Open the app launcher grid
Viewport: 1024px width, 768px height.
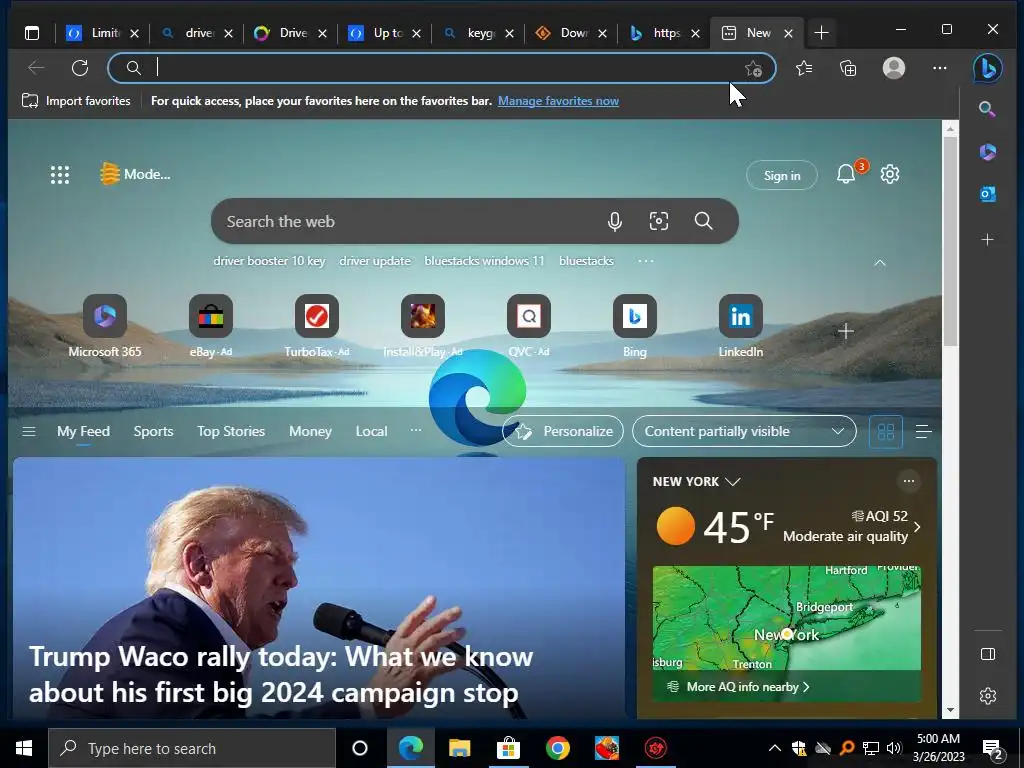(60, 174)
